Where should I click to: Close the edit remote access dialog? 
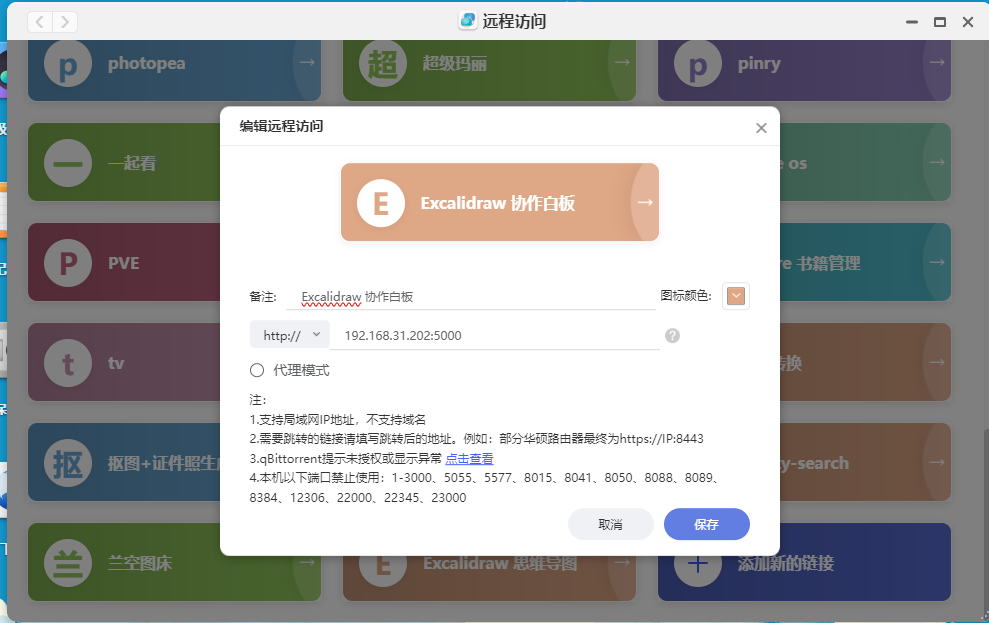[x=761, y=128]
